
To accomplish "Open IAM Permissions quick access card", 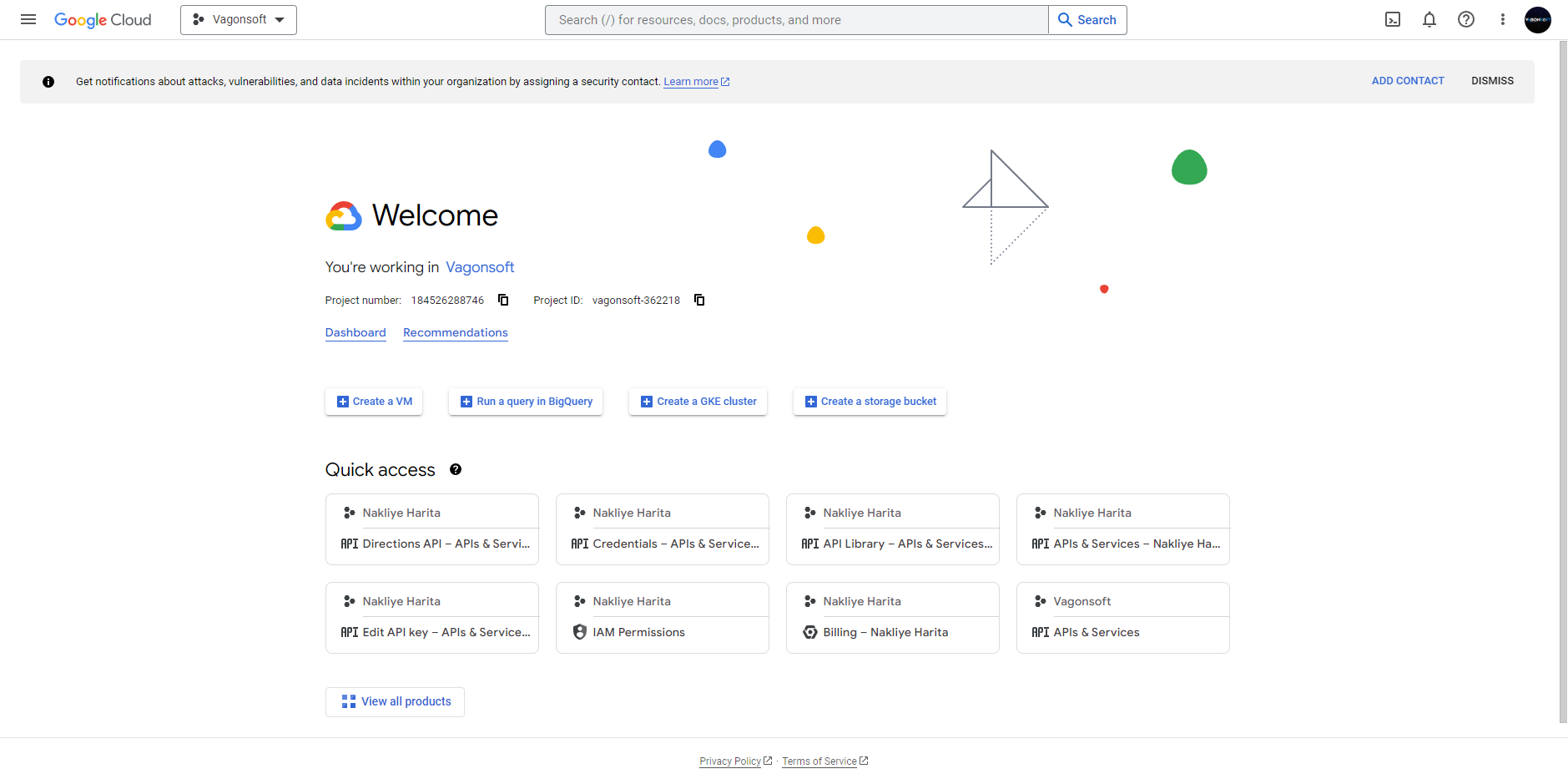I will click(663, 618).
